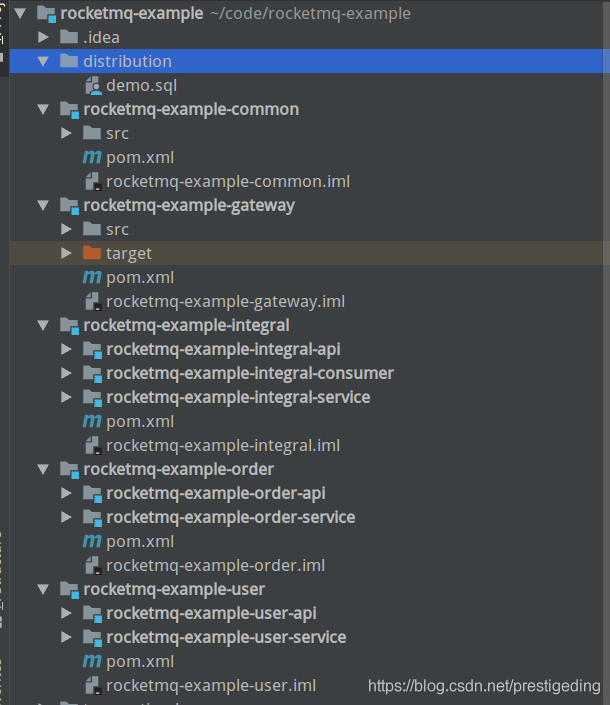The image size is (610, 705).
Task: Expand the target folder in gateway module
Action: point(66,254)
